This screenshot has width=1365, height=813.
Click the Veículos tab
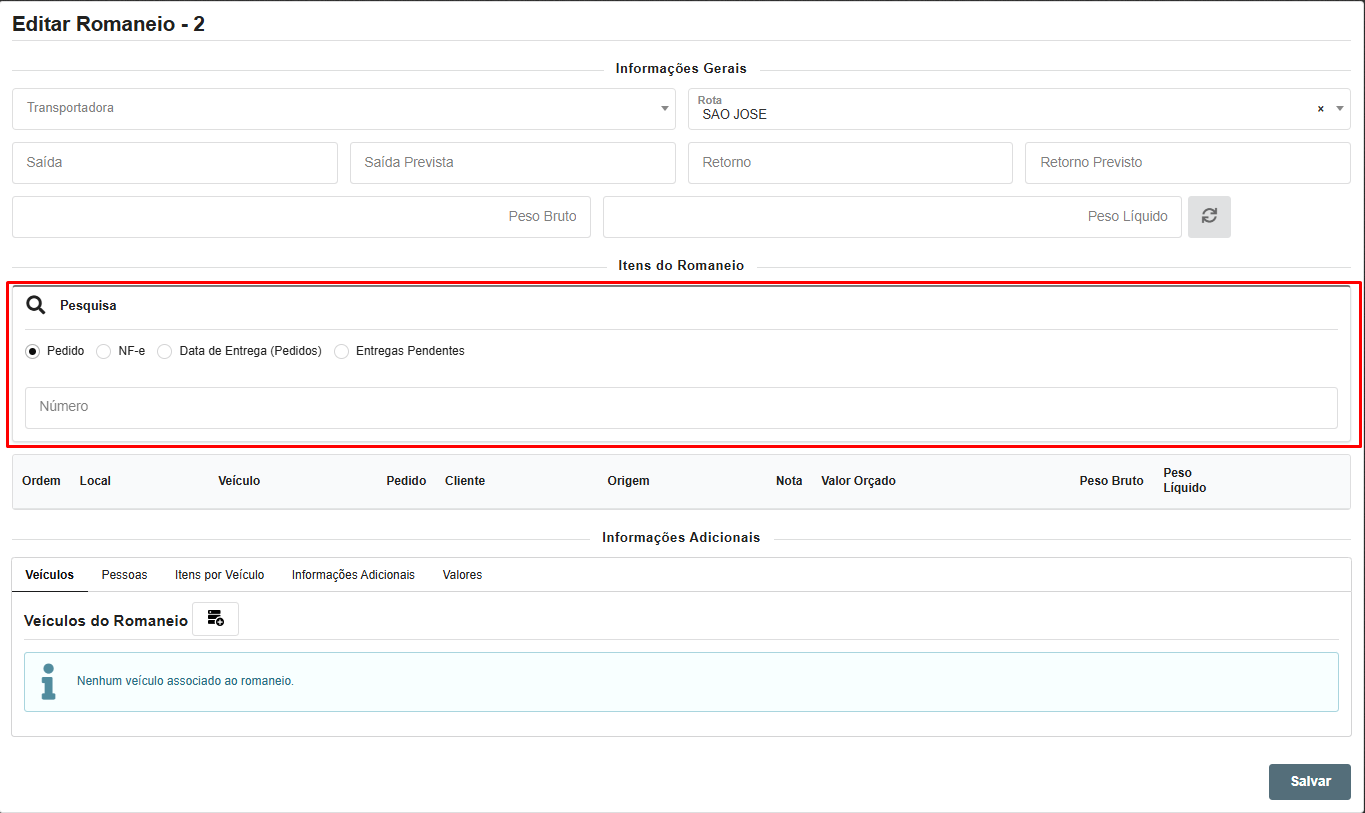point(49,575)
